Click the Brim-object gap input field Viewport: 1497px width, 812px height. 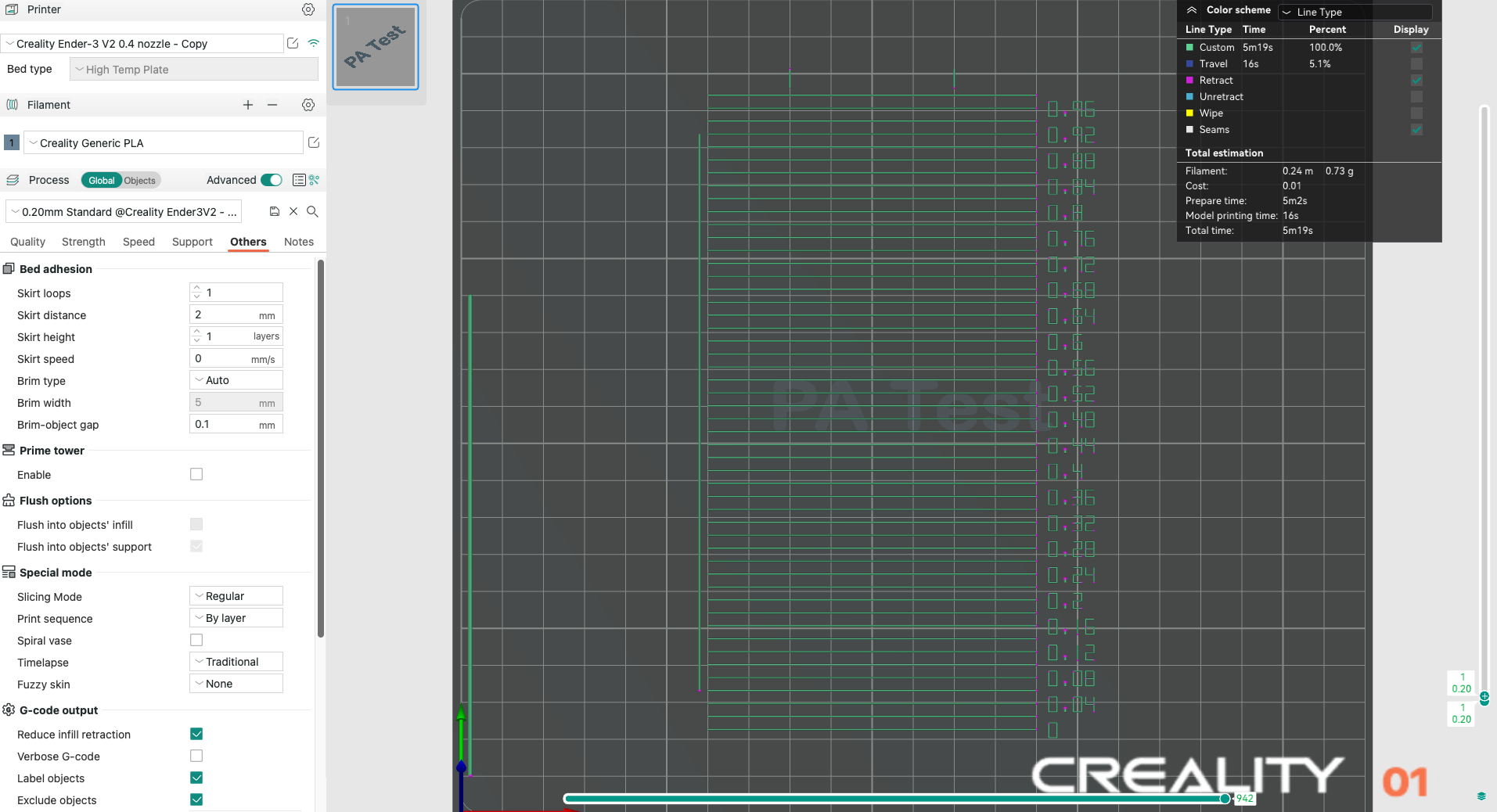(x=236, y=424)
